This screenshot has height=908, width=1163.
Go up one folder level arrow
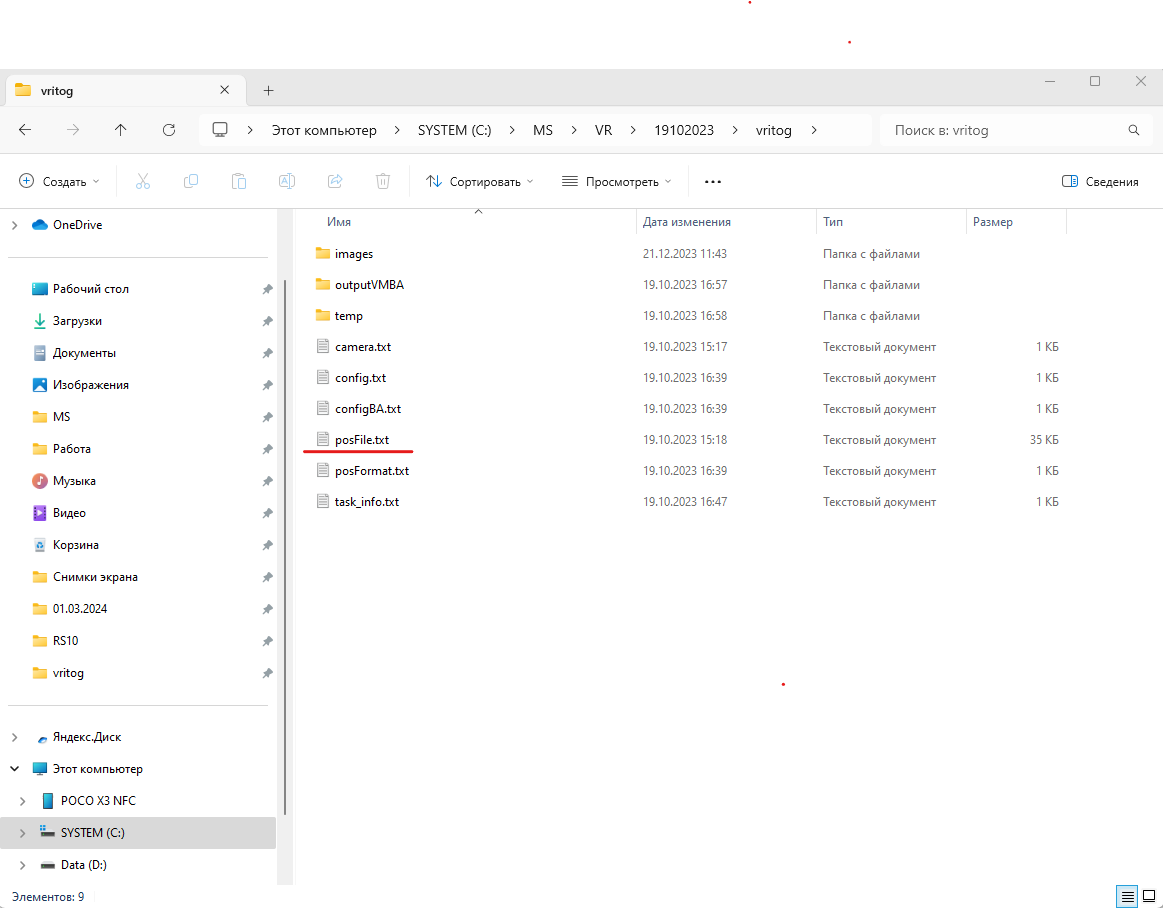pyautogui.click(x=120, y=130)
